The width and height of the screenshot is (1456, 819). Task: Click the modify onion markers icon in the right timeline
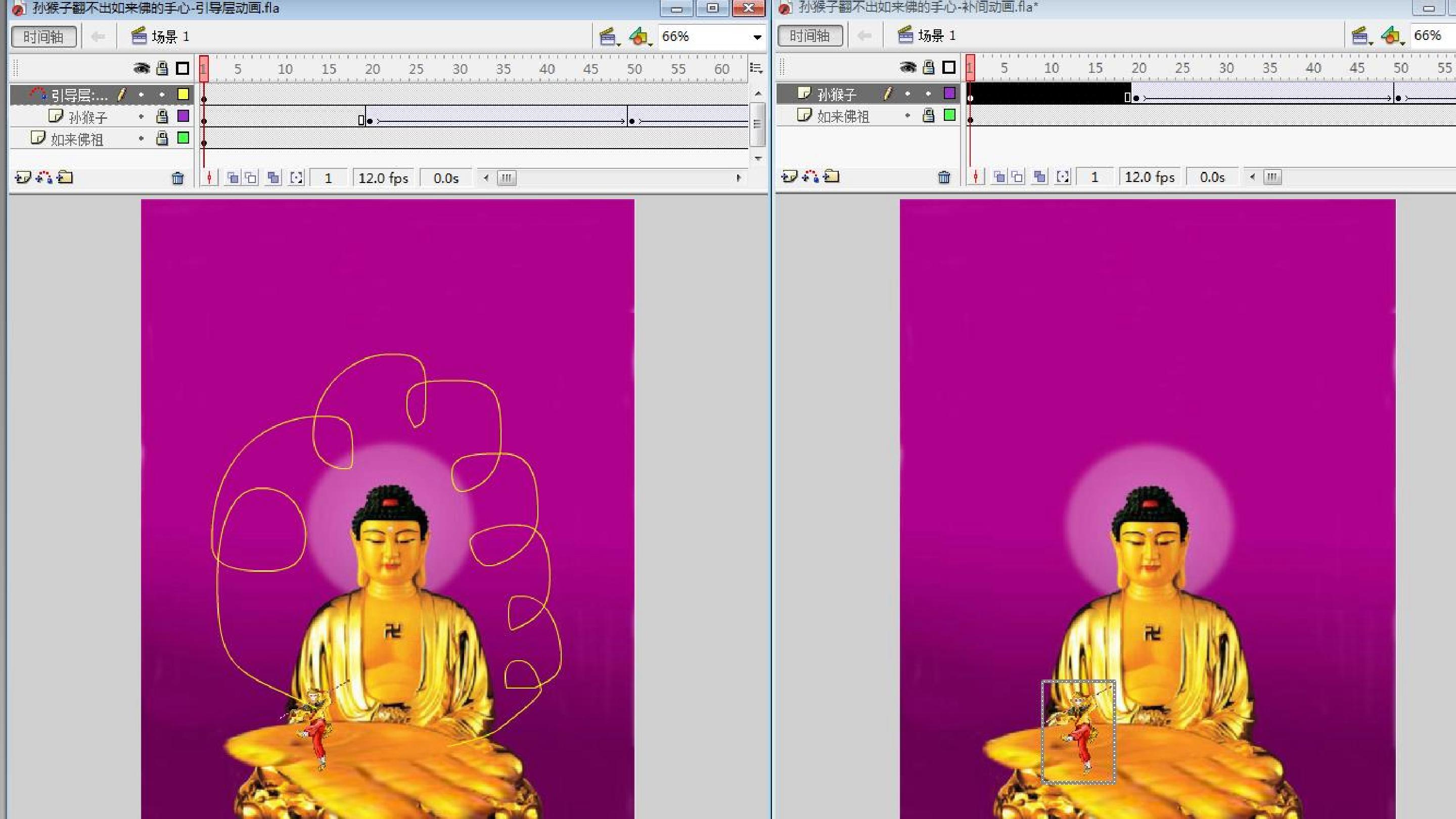(1063, 177)
